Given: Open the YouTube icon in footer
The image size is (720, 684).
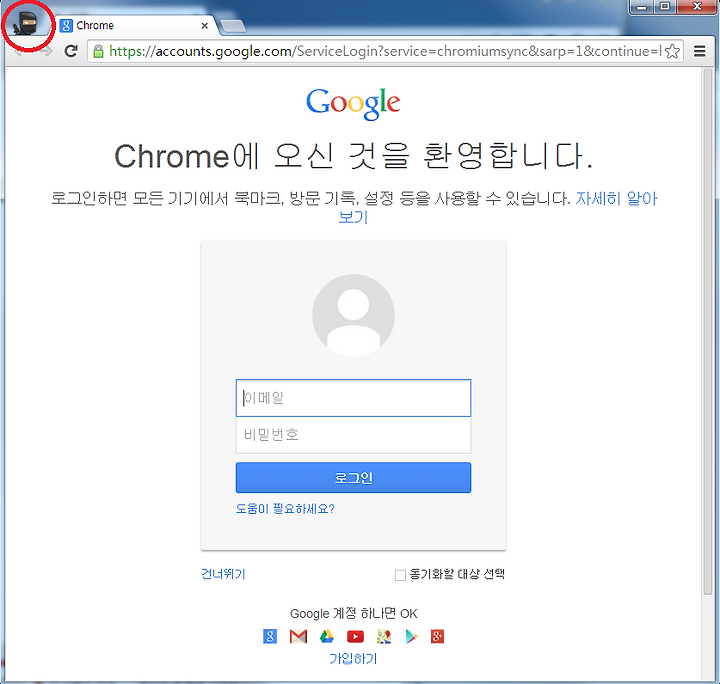Looking at the screenshot, I should pyautogui.click(x=355, y=636).
